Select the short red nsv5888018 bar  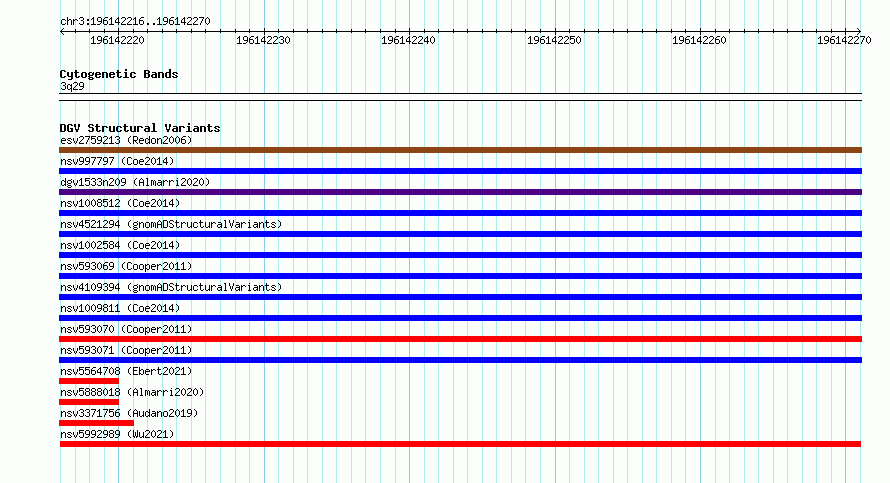tap(89, 402)
